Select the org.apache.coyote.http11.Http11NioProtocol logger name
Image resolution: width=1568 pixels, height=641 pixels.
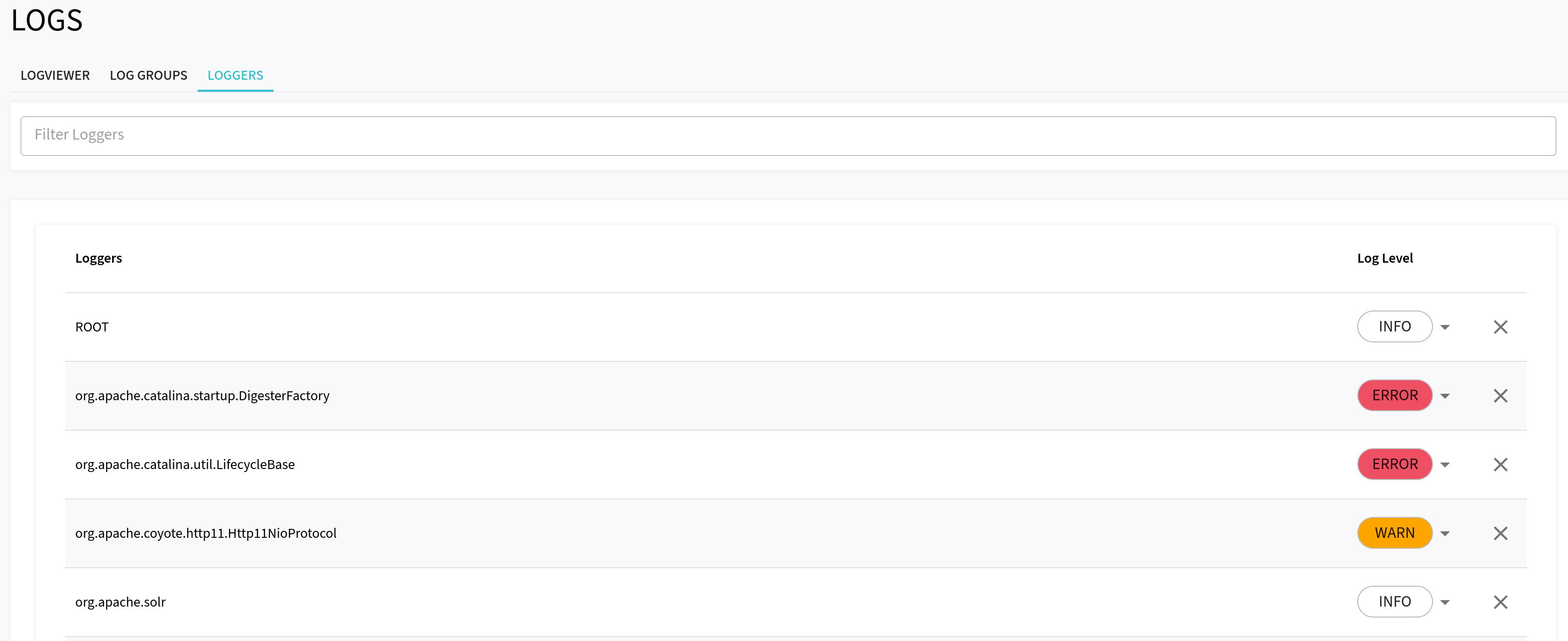[206, 534]
